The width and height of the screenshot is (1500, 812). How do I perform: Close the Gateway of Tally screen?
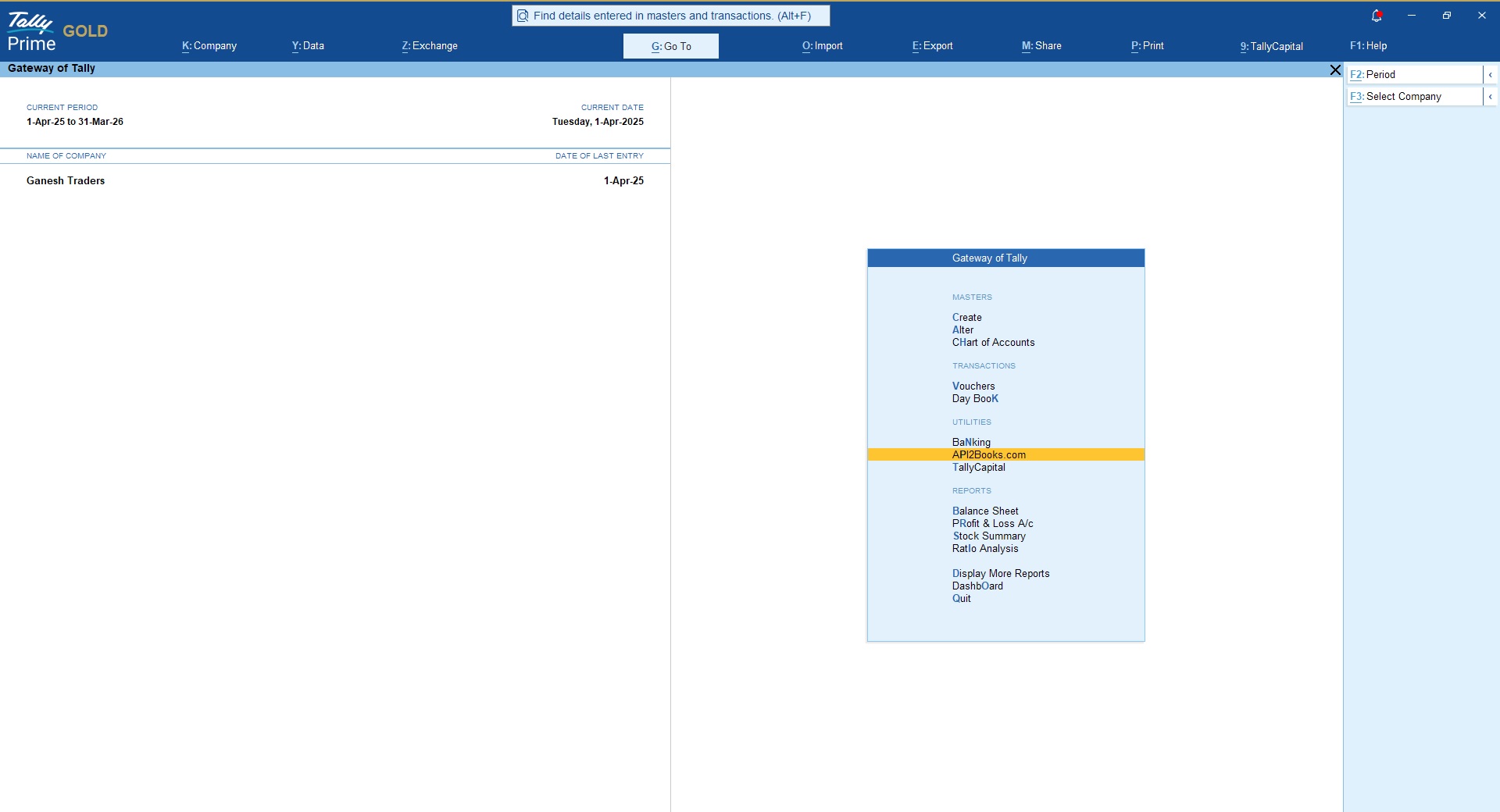[x=1335, y=69]
